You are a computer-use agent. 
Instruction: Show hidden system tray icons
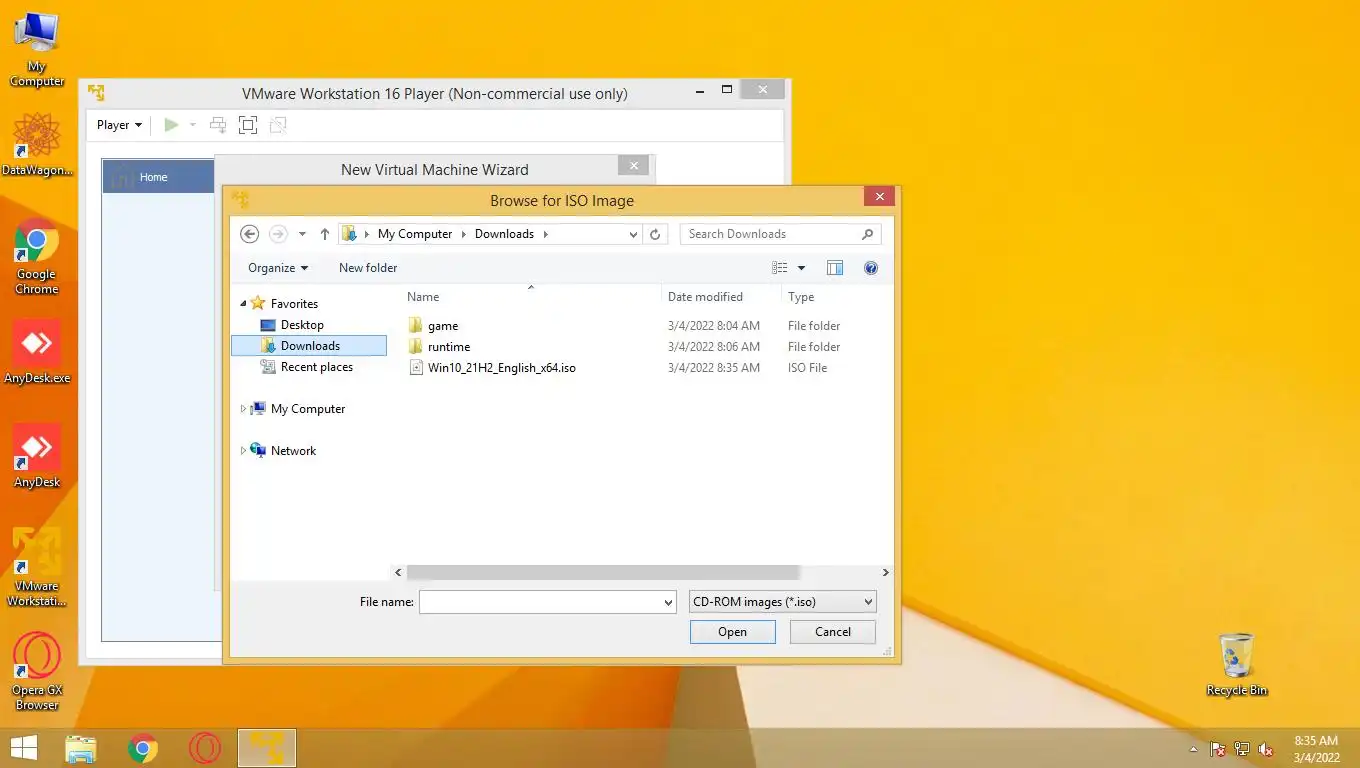(1193, 749)
